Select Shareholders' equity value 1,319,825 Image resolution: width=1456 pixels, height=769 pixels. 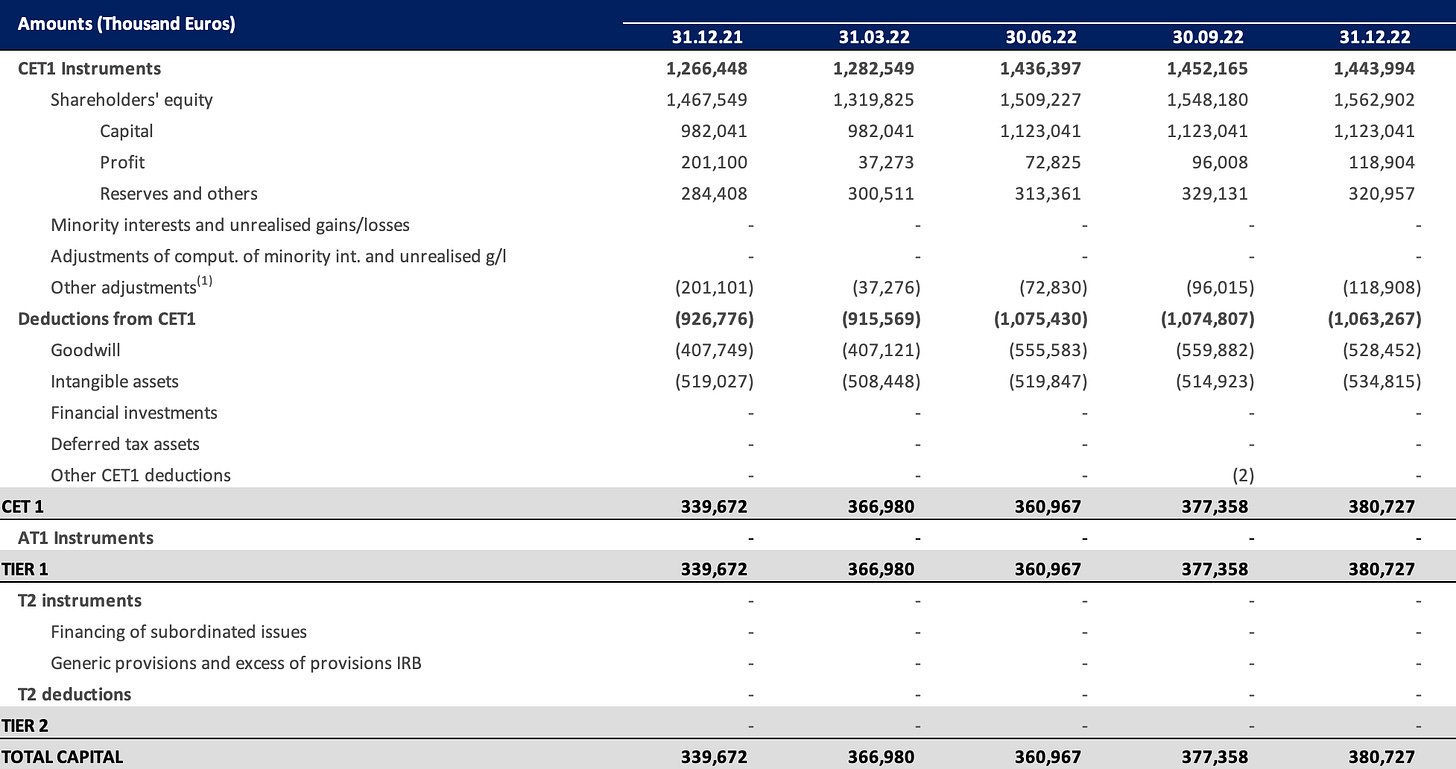point(874,100)
